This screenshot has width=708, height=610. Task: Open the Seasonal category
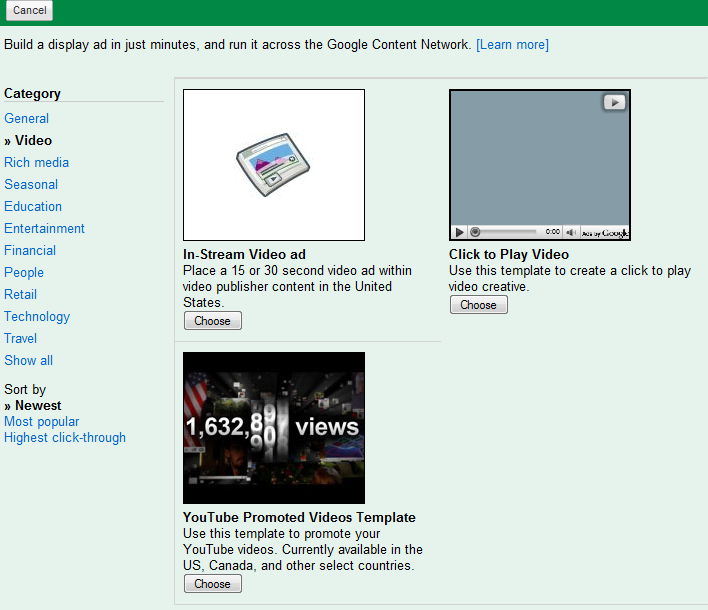tap(31, 184)
